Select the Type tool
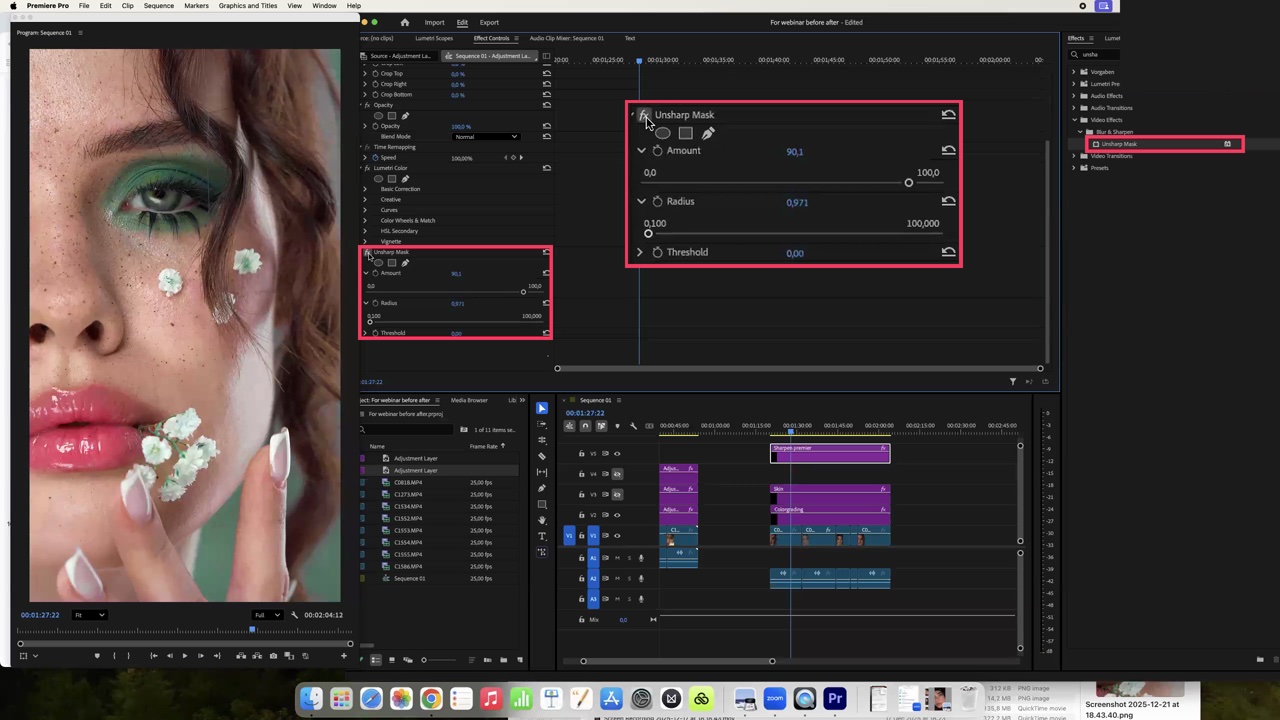The height and width of the screenshot is (720, 1280). pyautogui.click(x=542, y=536)
